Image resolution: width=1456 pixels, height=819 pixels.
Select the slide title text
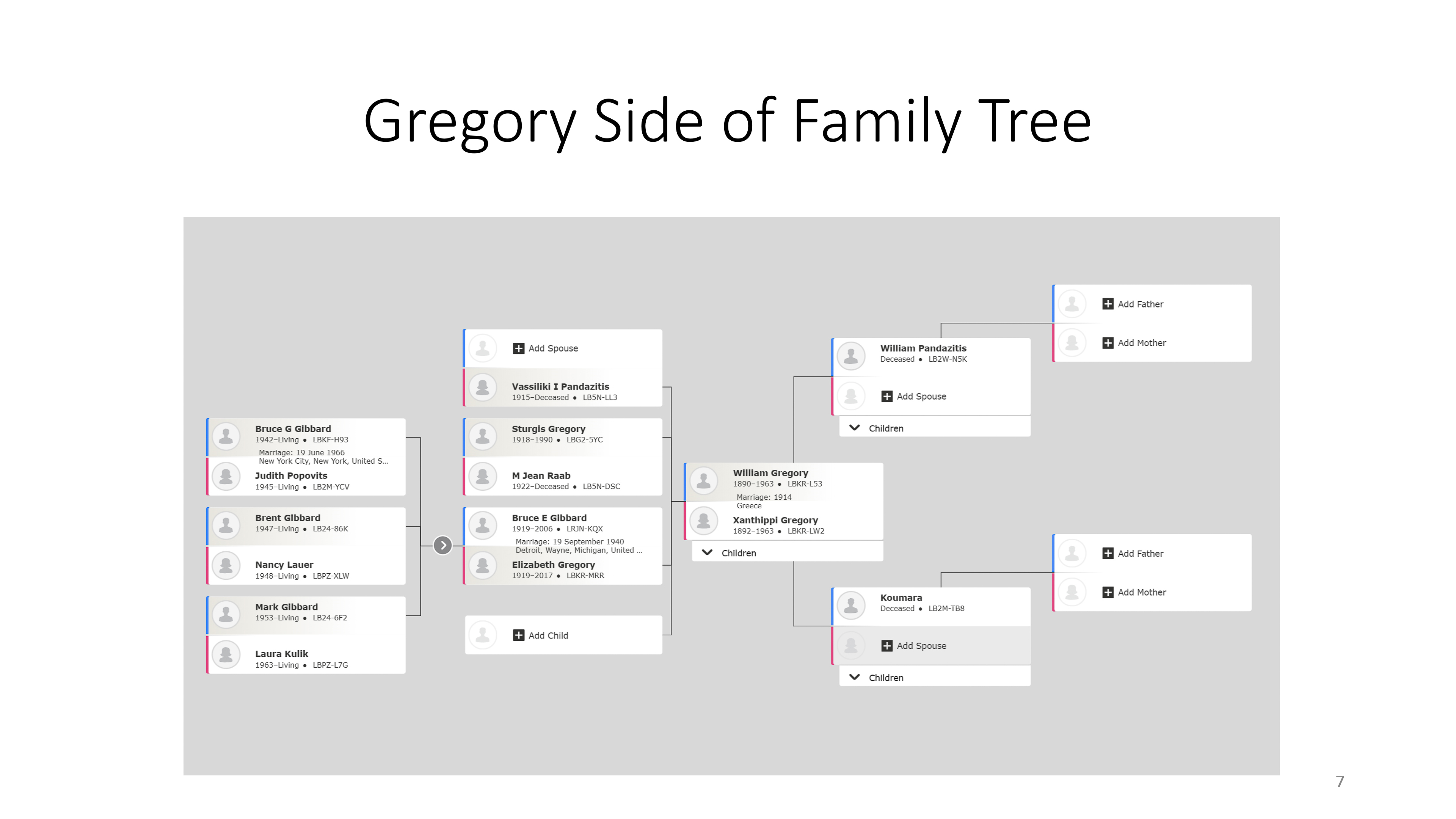(728, 121)
